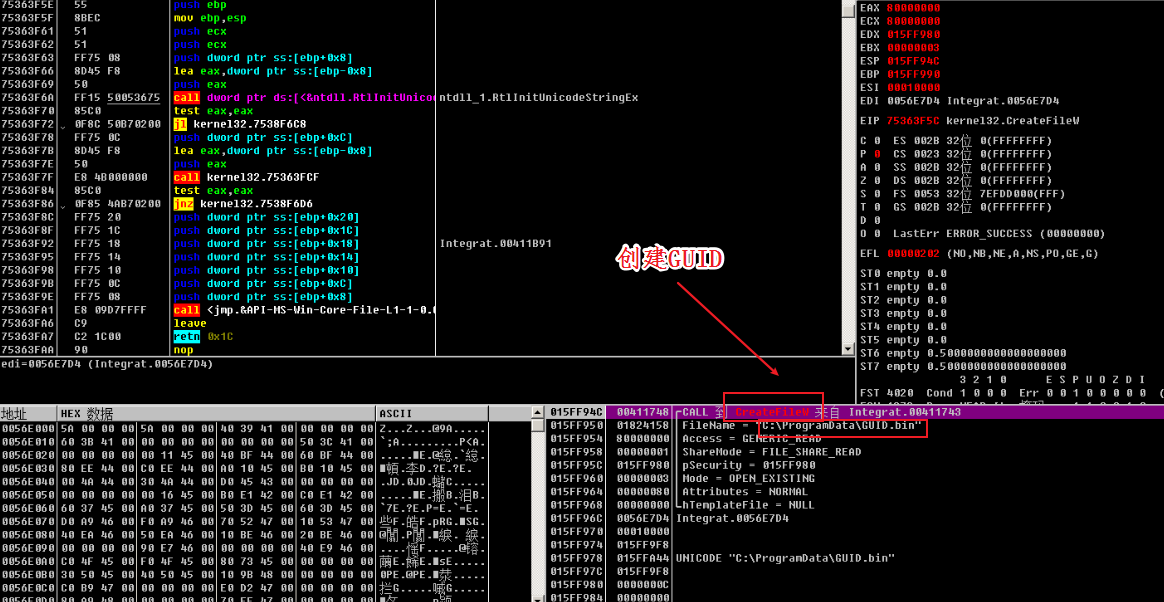Click the hex bytes 'E8 4B000000'
This screenshot has height=602, width=1164.
tap(111, 177)
